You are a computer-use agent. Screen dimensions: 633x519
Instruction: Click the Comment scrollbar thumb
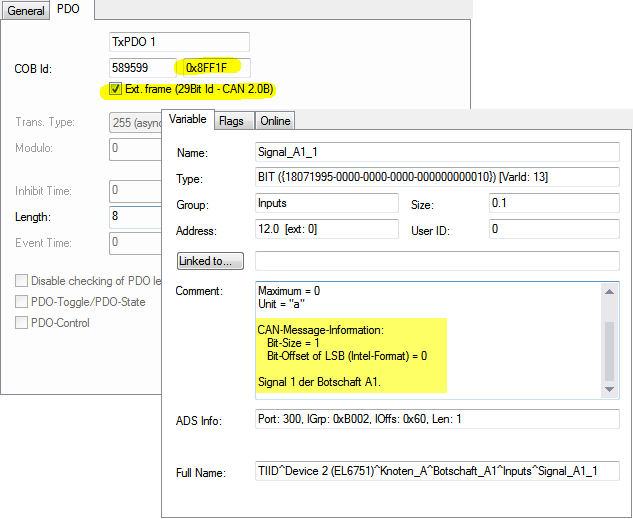click(x=610, y=351)
